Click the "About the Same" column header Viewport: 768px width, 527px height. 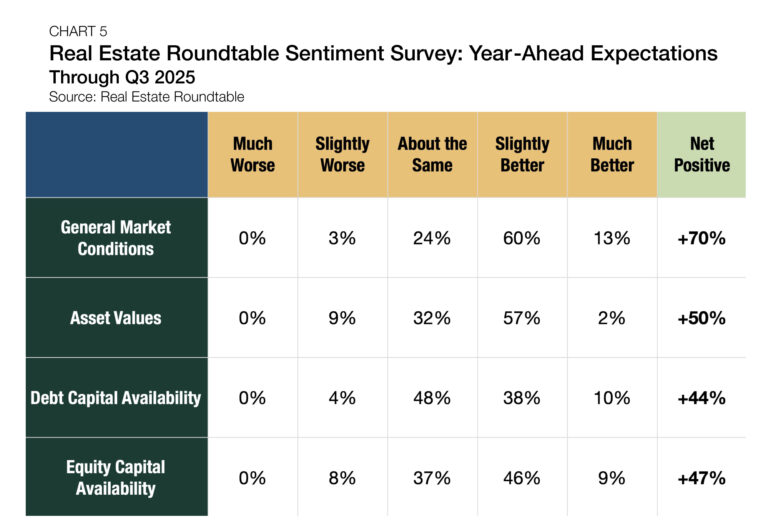[x=432, y=154]
